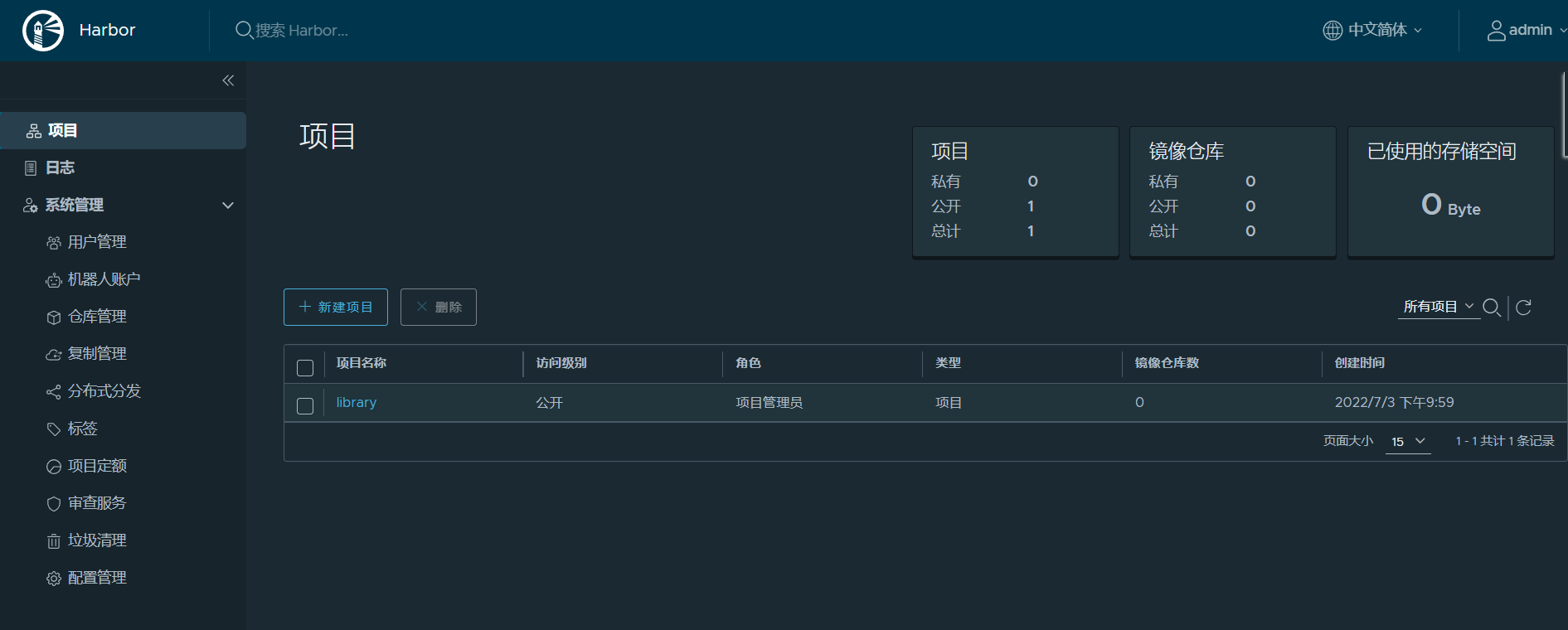
Task: Click the 机器人账户 robot icon
Action: click(54, 280)
